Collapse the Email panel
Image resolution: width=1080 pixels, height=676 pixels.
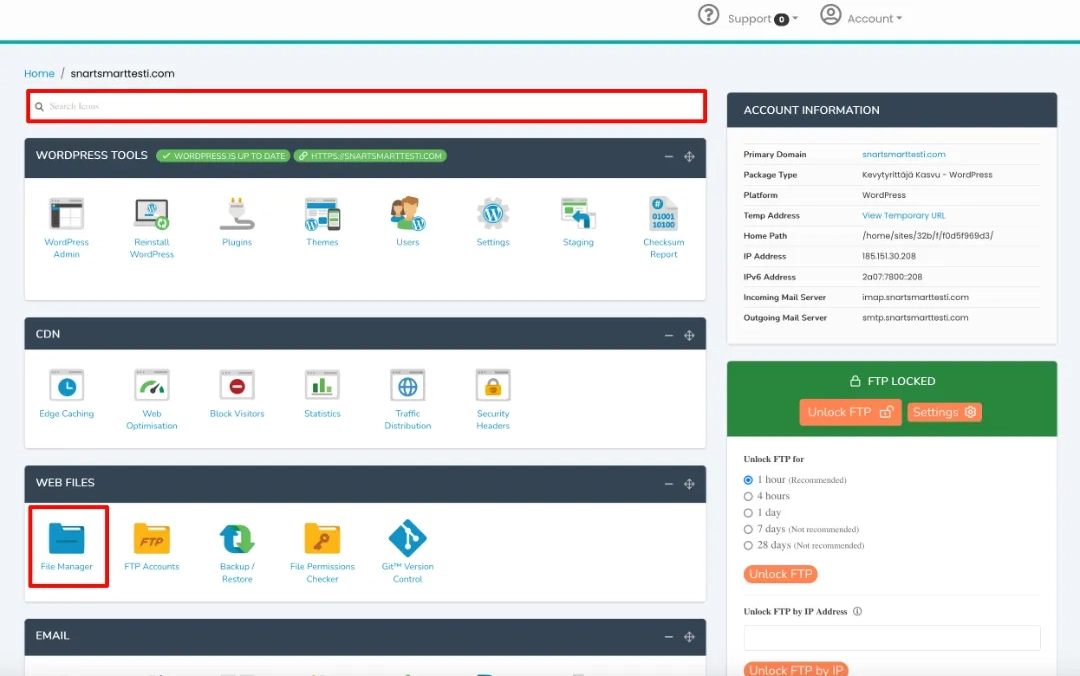(x=669, y=637)
